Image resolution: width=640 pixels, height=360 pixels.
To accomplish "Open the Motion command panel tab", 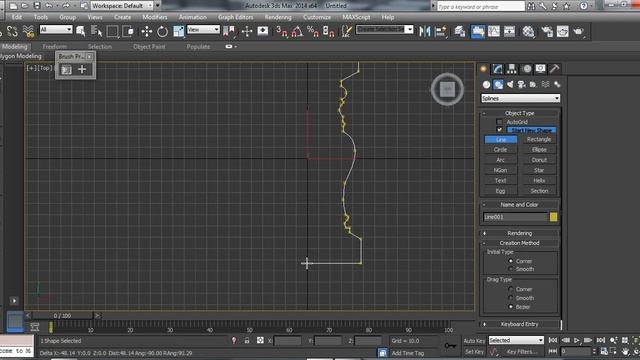I will point(527,69).
